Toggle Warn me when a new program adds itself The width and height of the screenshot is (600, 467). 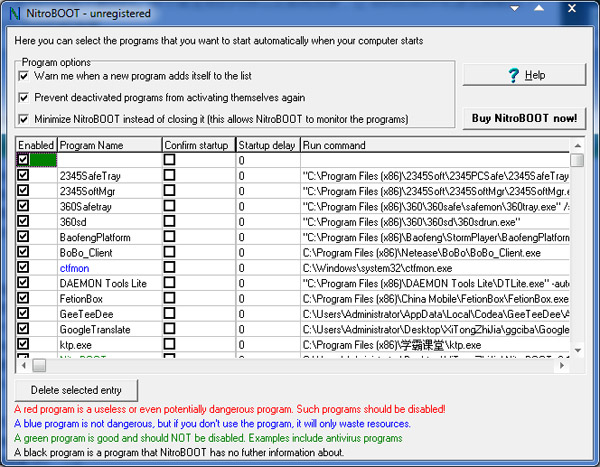24,76
